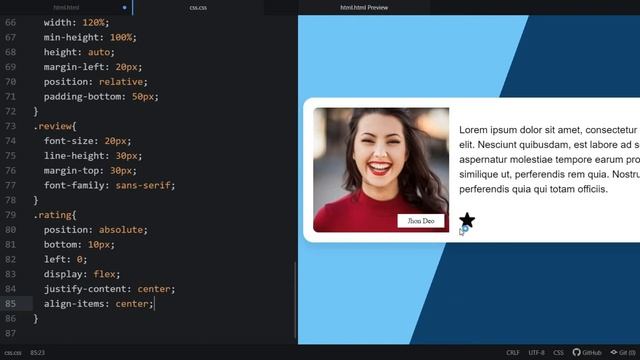Click the GitHub octocat icon in status bar
Viewport: 640px width, 360px height.
[576, 352]
